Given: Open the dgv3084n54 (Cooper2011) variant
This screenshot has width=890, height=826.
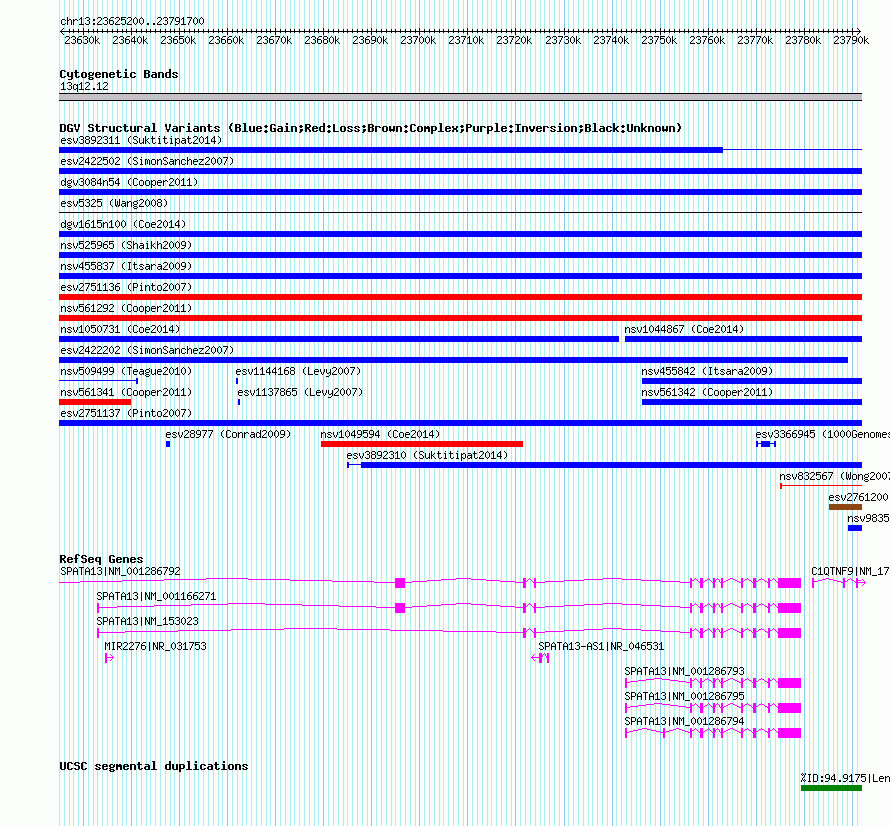Looking at the screenshot, I should pyautogui.click(x=460, y=192).
